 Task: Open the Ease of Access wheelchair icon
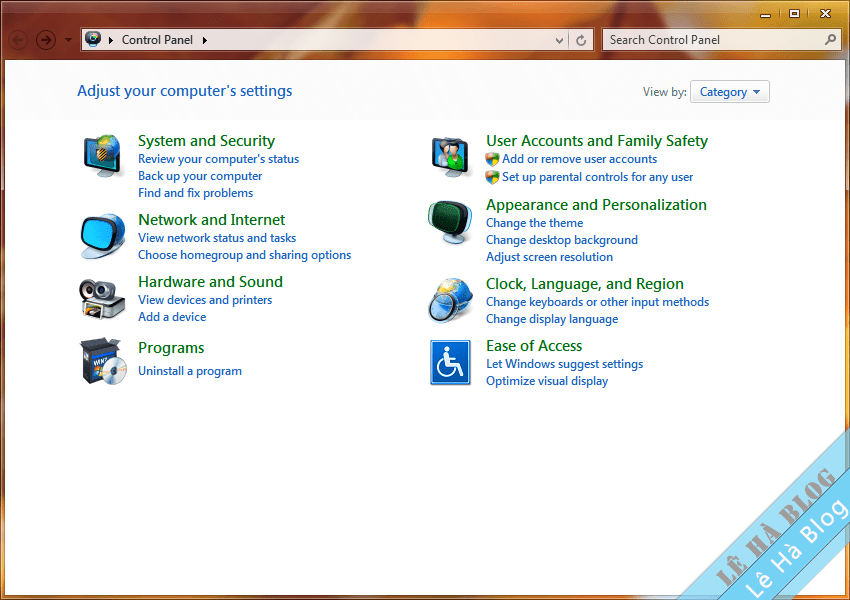[450, 363]
